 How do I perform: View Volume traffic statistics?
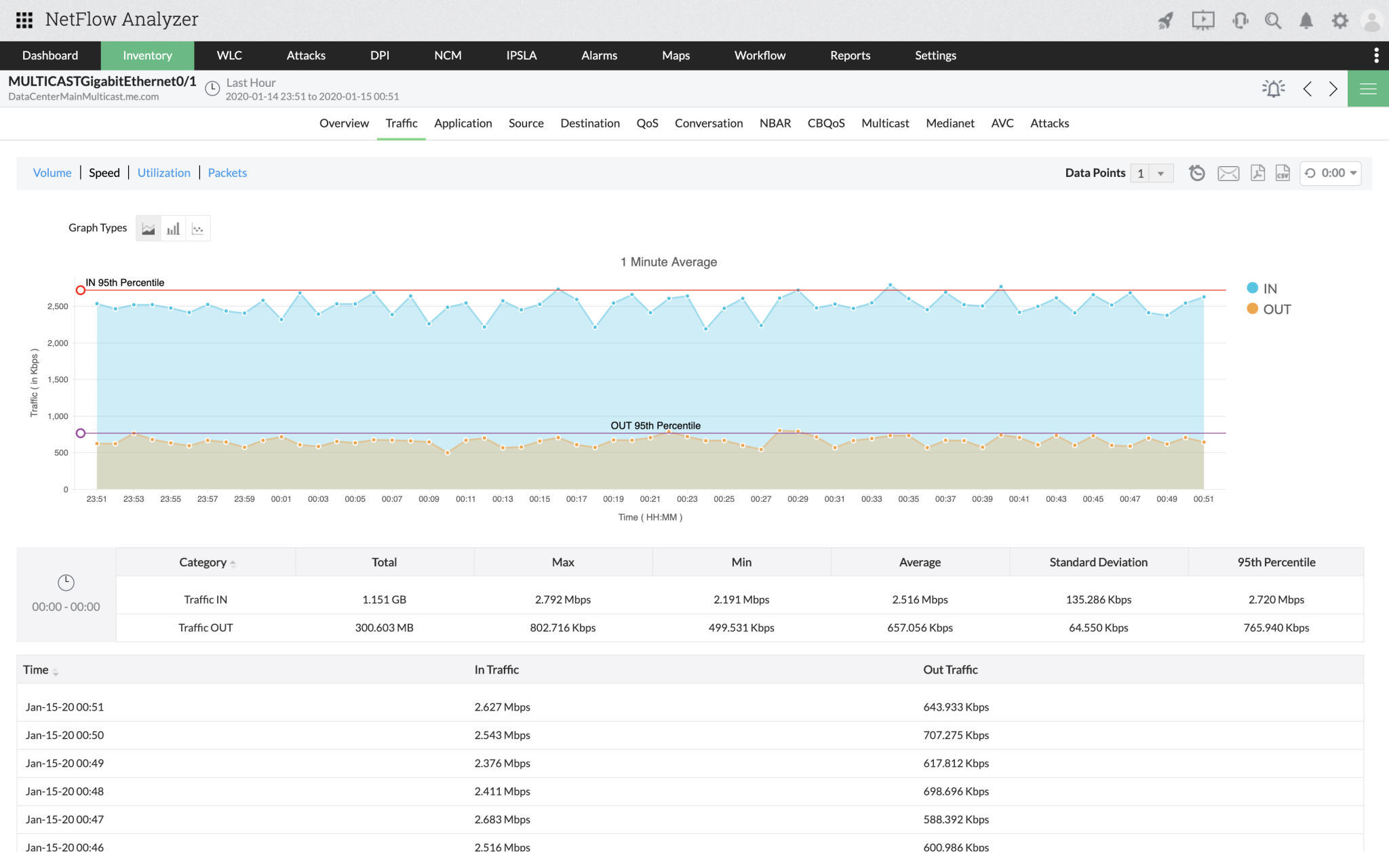[x=52, y=173]
